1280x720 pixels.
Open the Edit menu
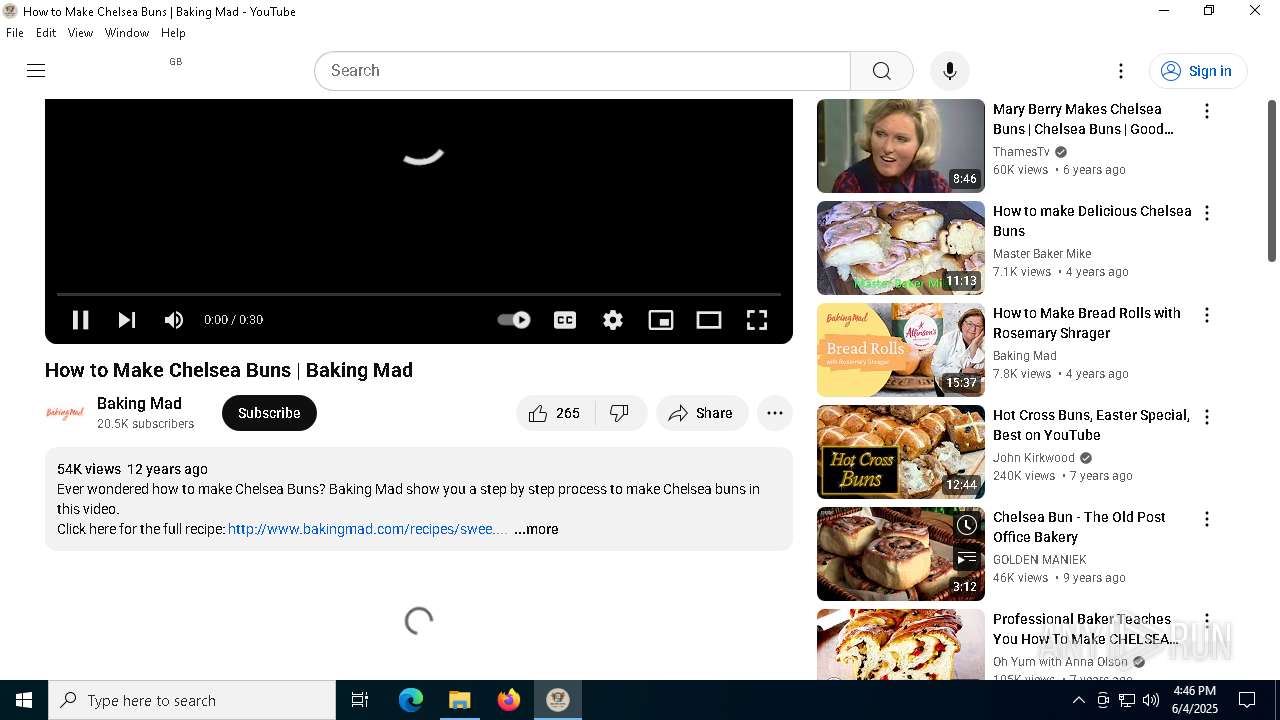(x=46, y=33)
